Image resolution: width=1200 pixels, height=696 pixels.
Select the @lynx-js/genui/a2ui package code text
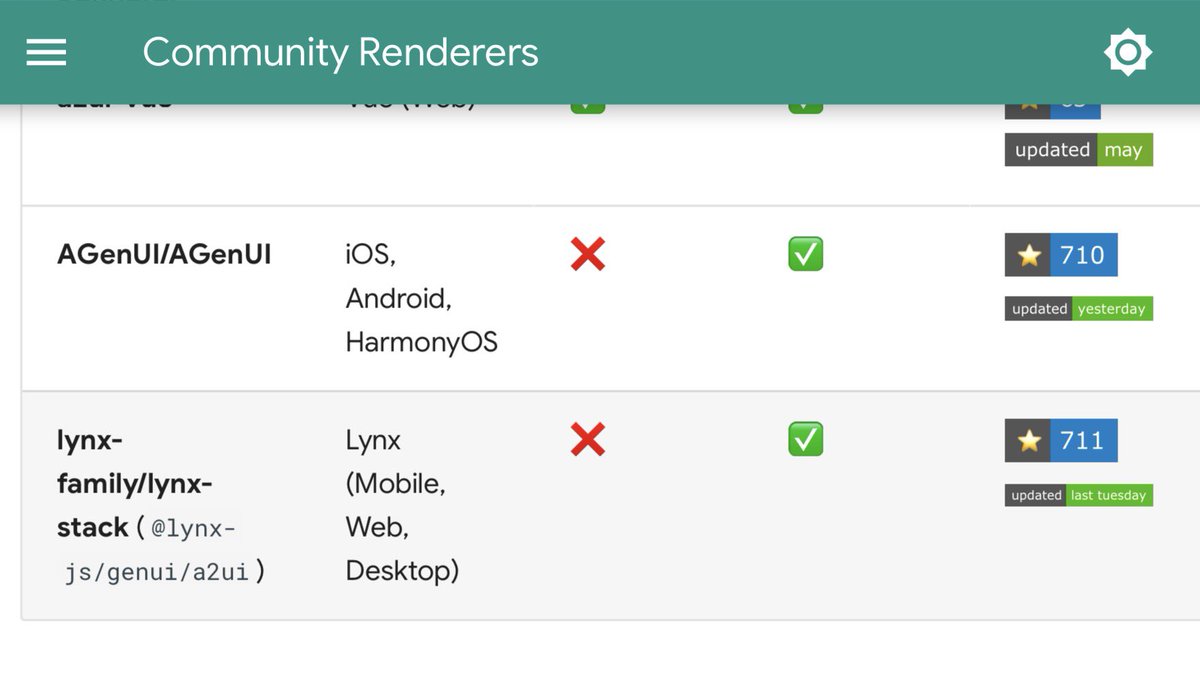151,550
